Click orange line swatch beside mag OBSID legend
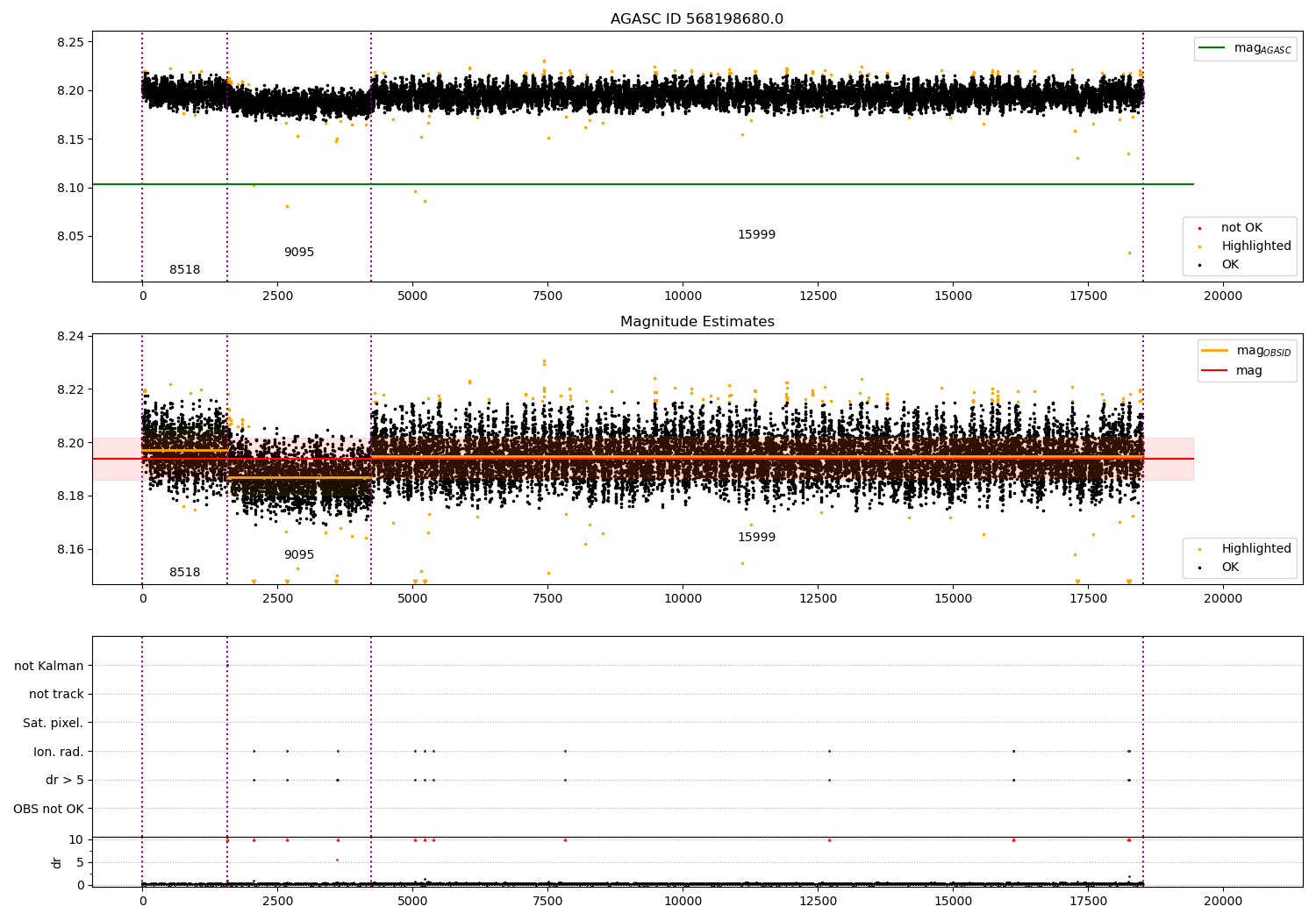Screen dimensions: 1316x921 click(x=1215, y=351)
